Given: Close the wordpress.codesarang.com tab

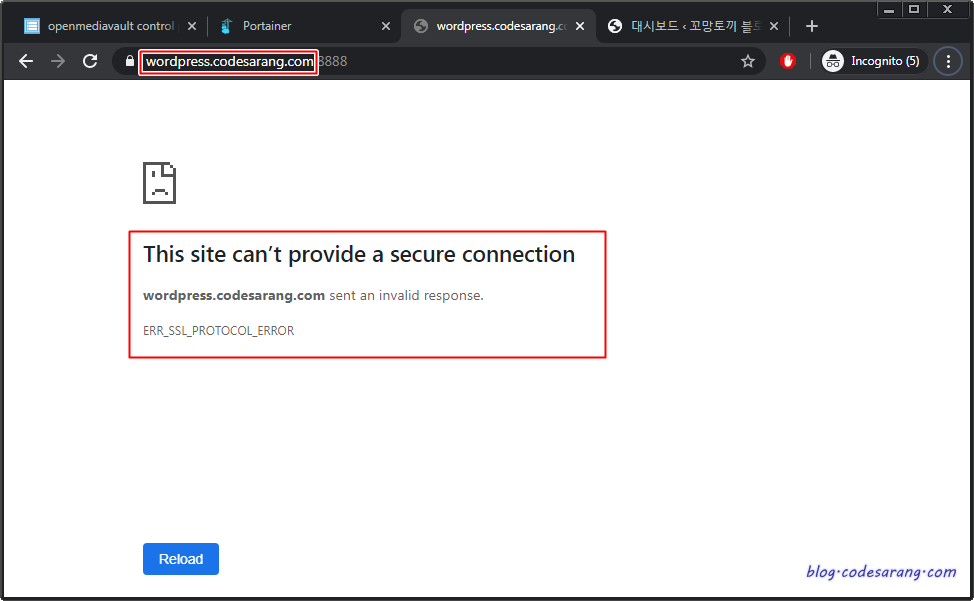Looking at the screenshot, I should pyautogui.click(x=580, y=26).
